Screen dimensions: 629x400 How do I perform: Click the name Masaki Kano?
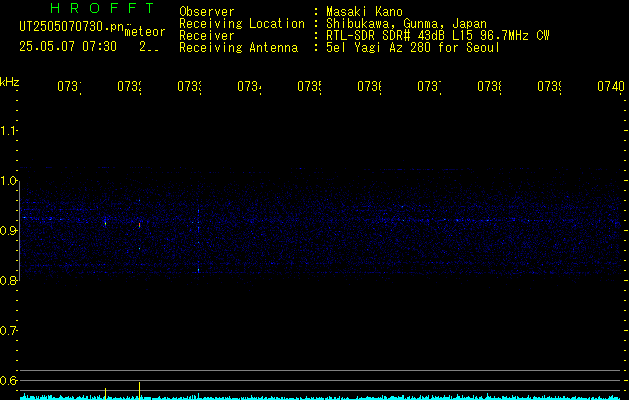(364, 12)
